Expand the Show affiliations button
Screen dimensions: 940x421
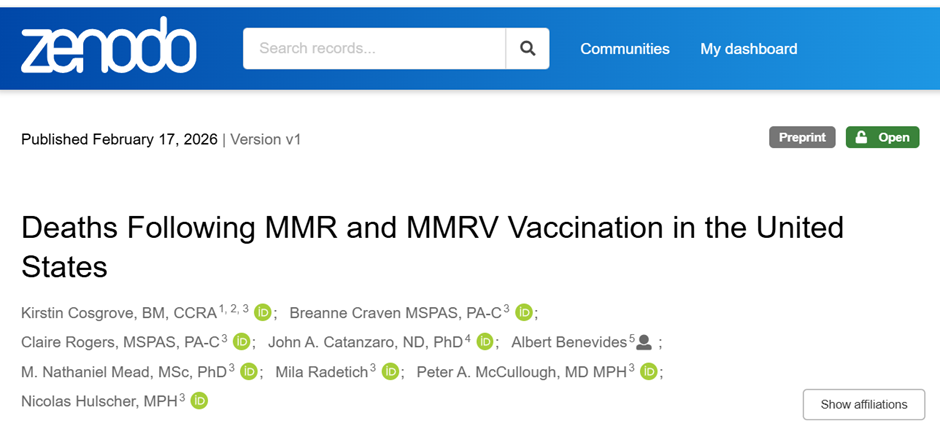point(864,404)
